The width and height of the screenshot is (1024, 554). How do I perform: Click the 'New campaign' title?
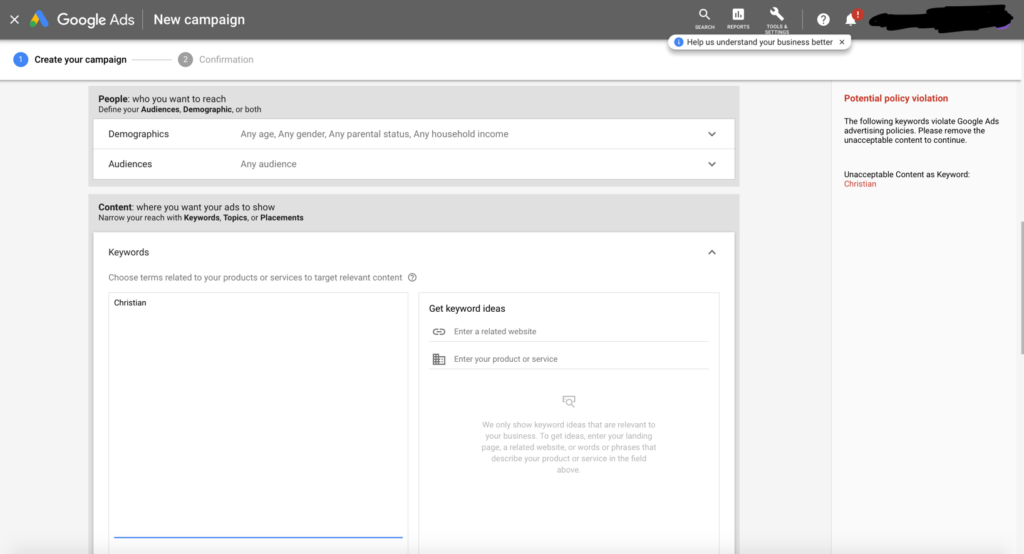pyautogui.click(x=199, y=20)
